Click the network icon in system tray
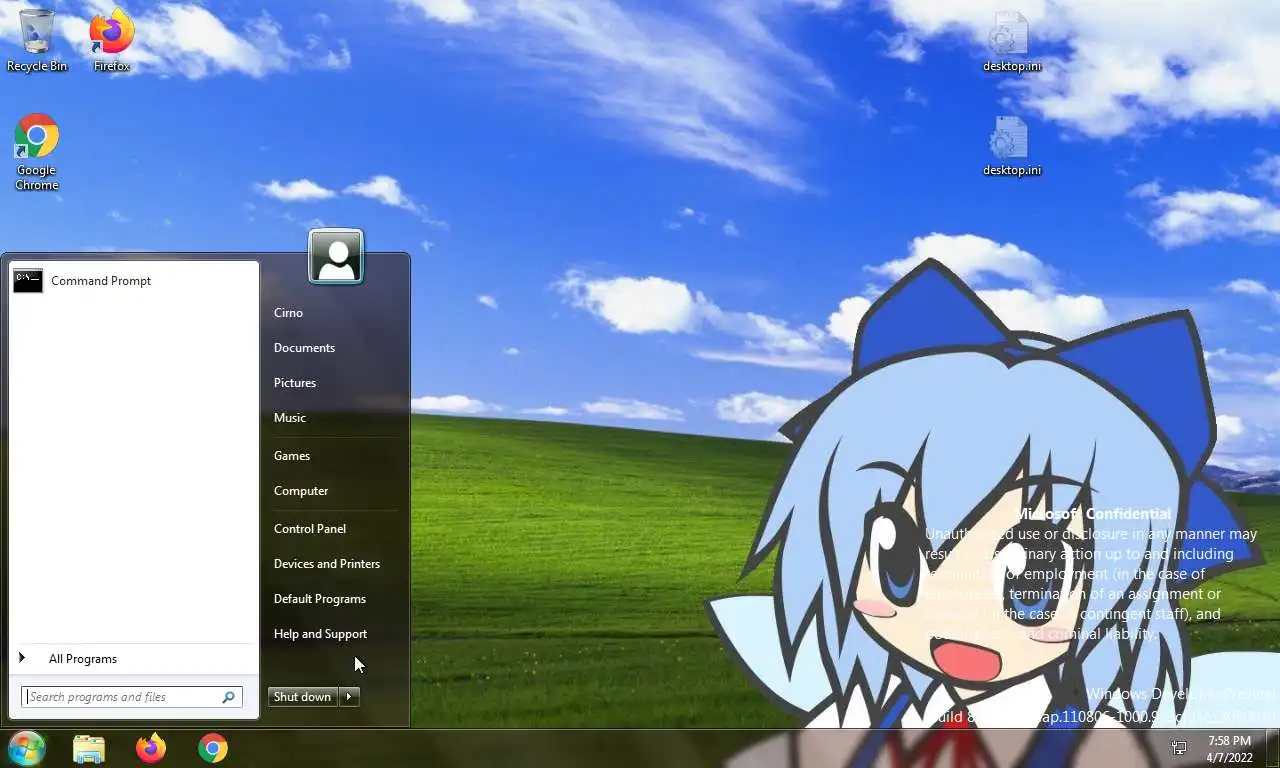This screenshot has width=1280, height=768. pos(1179,748)
